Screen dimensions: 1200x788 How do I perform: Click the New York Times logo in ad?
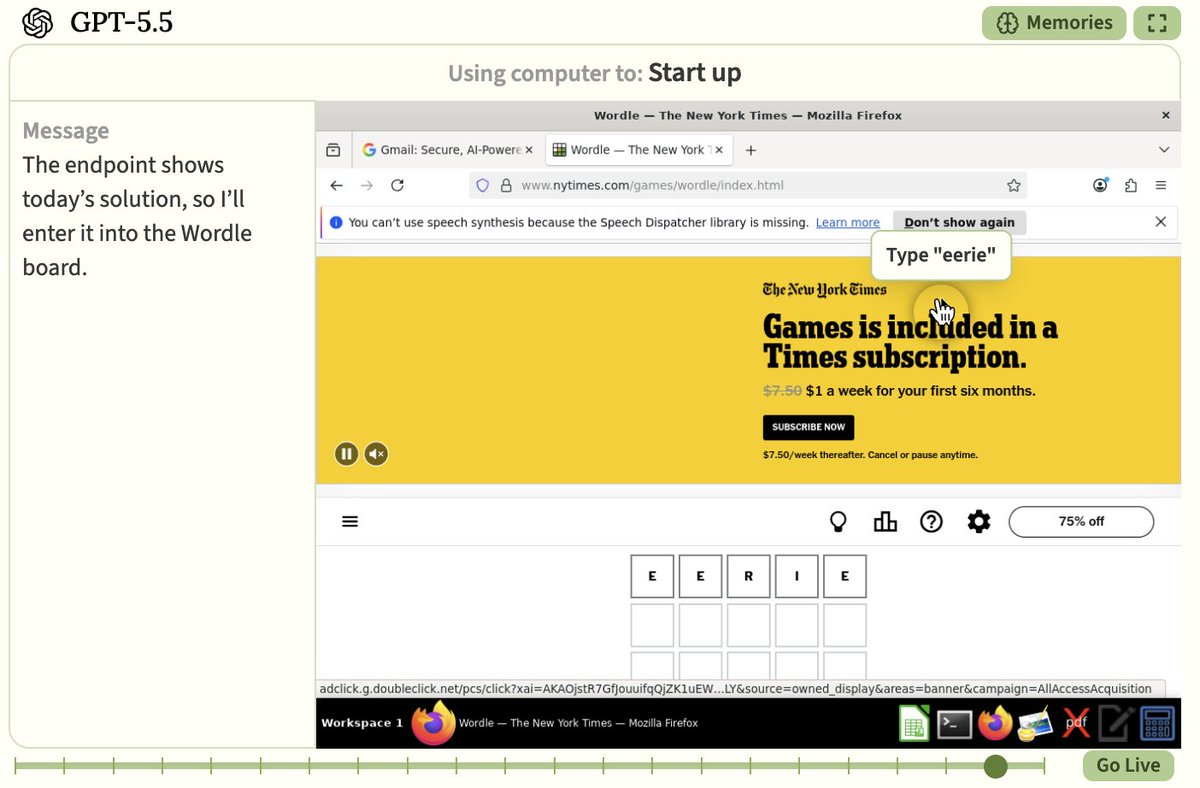click(x=825, y=290)
